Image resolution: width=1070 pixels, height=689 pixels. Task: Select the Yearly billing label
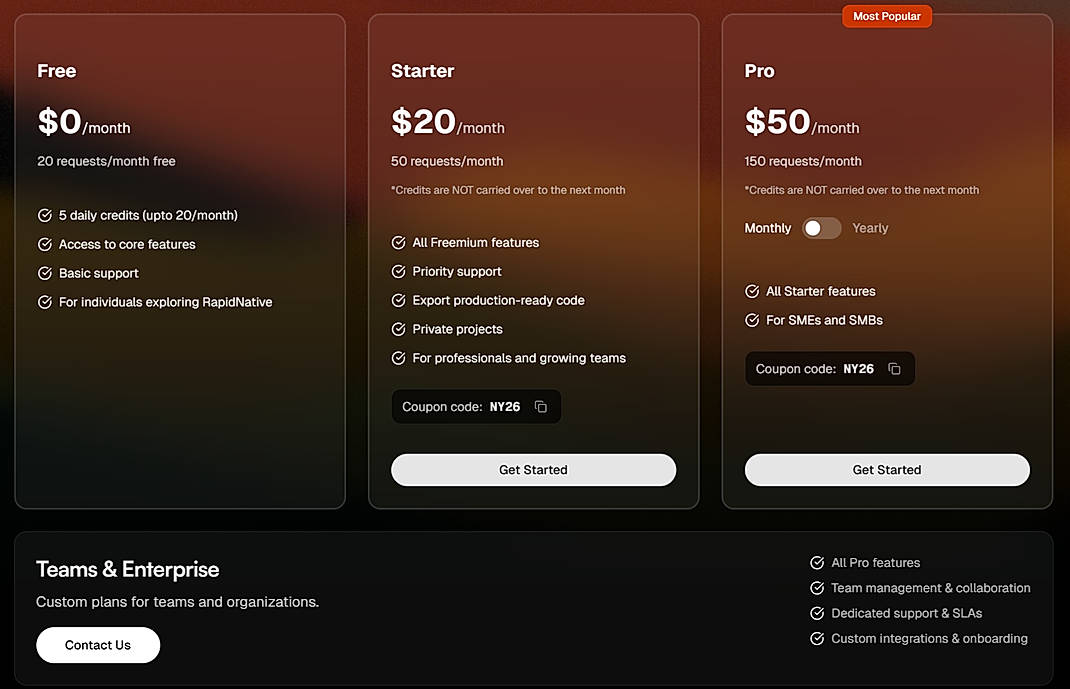(x=870, y=228)
